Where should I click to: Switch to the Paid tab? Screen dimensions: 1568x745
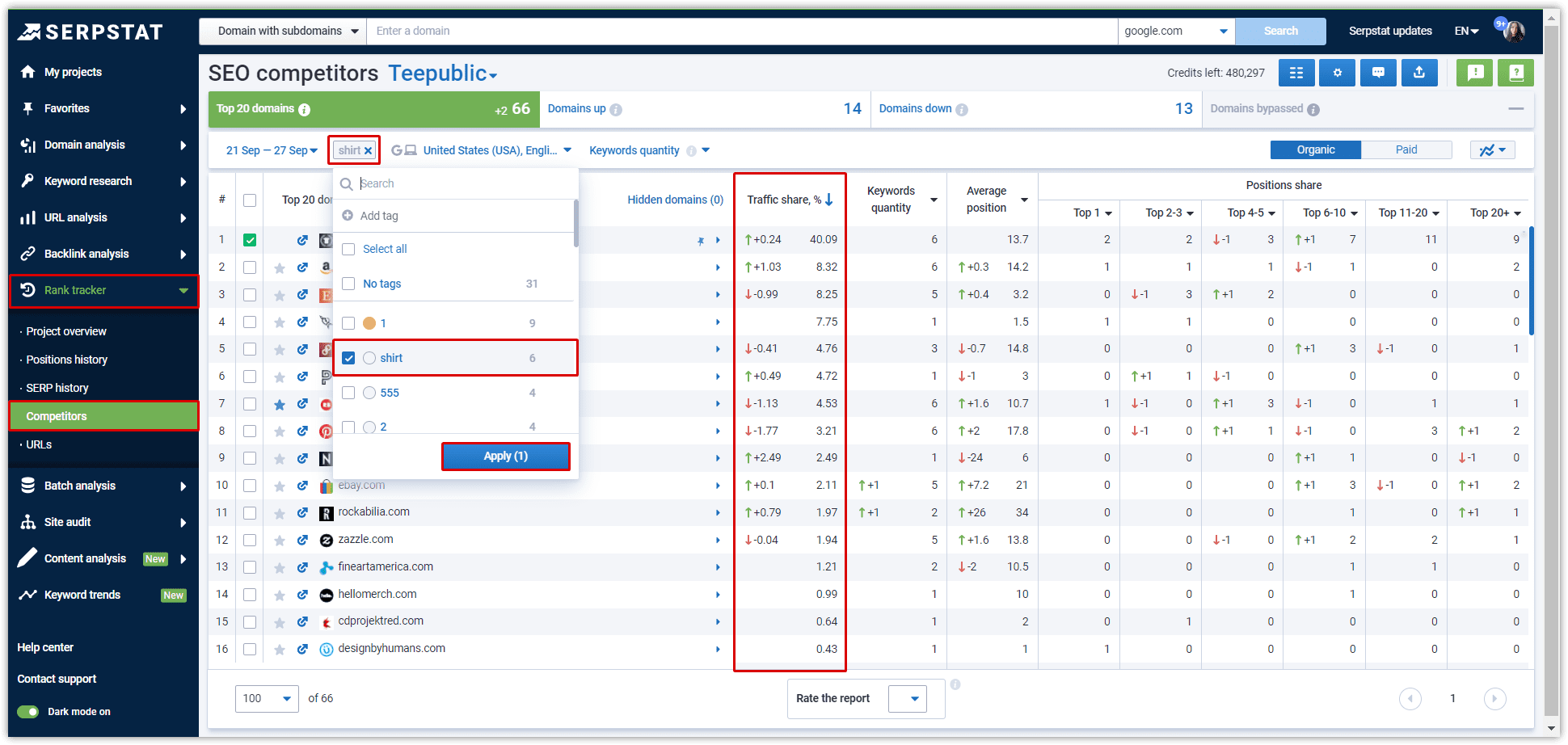[1406, 149]
